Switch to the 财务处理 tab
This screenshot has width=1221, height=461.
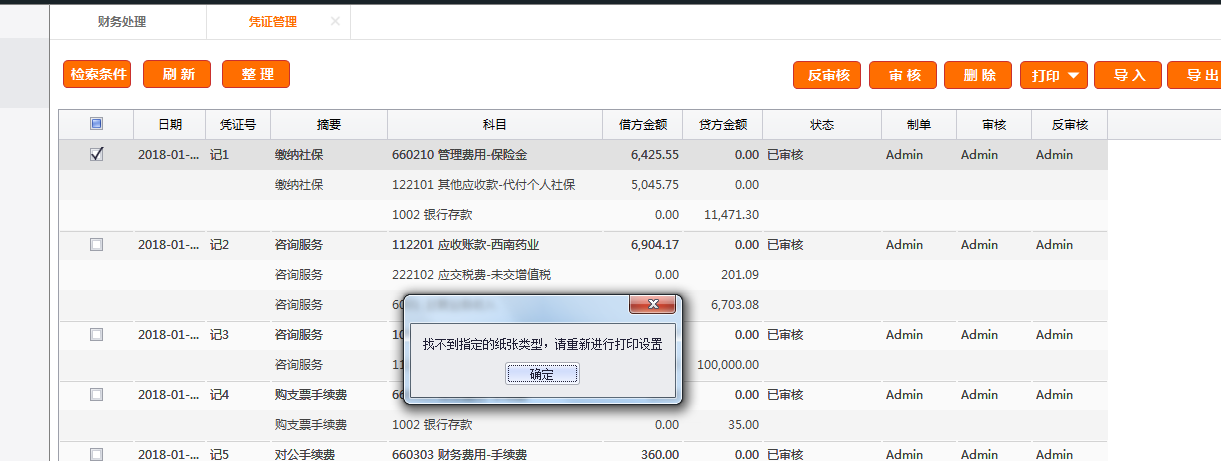(x=128, y=21)
